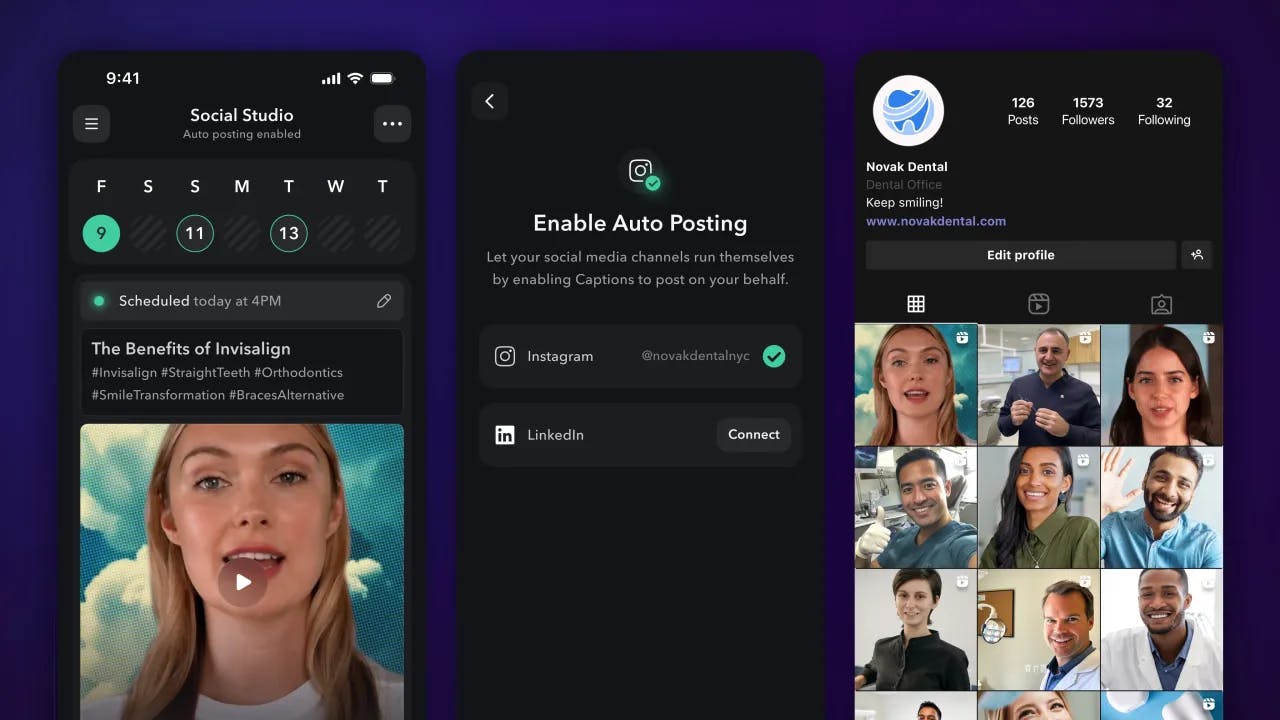Open the 1573 Followers list

click(1088, 111)
